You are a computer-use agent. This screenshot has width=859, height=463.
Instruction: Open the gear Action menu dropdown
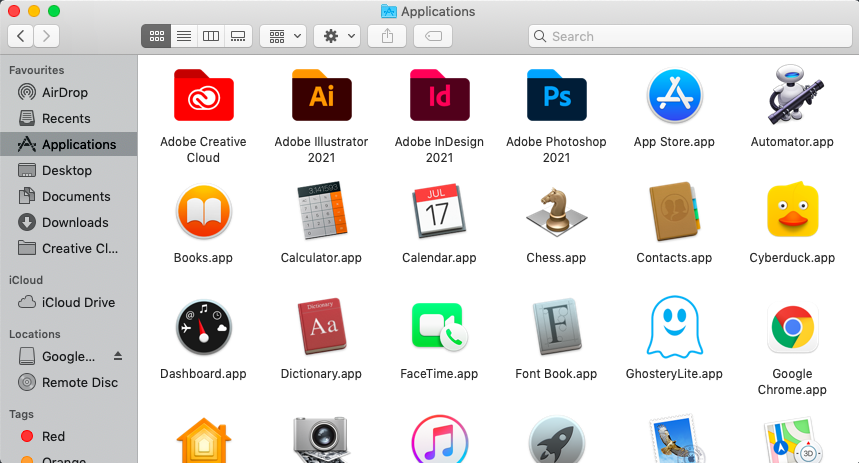[x=336, y=36]
